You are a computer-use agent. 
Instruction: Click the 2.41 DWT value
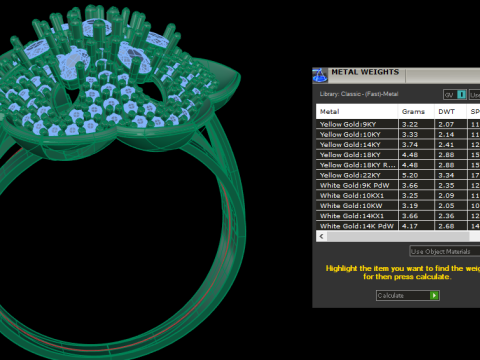[x=446, y=145]
